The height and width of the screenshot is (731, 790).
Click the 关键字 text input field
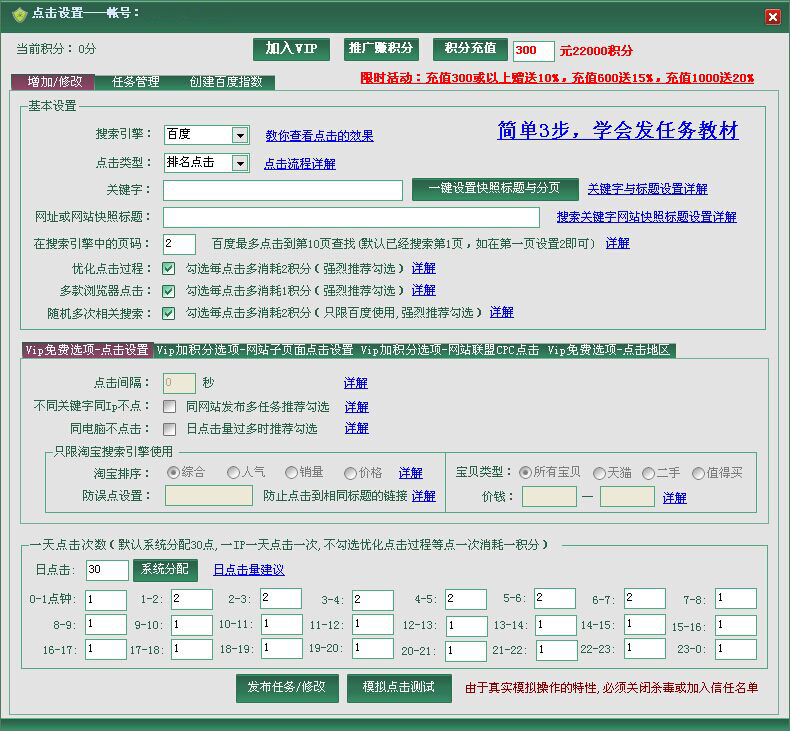click(283, 190)
